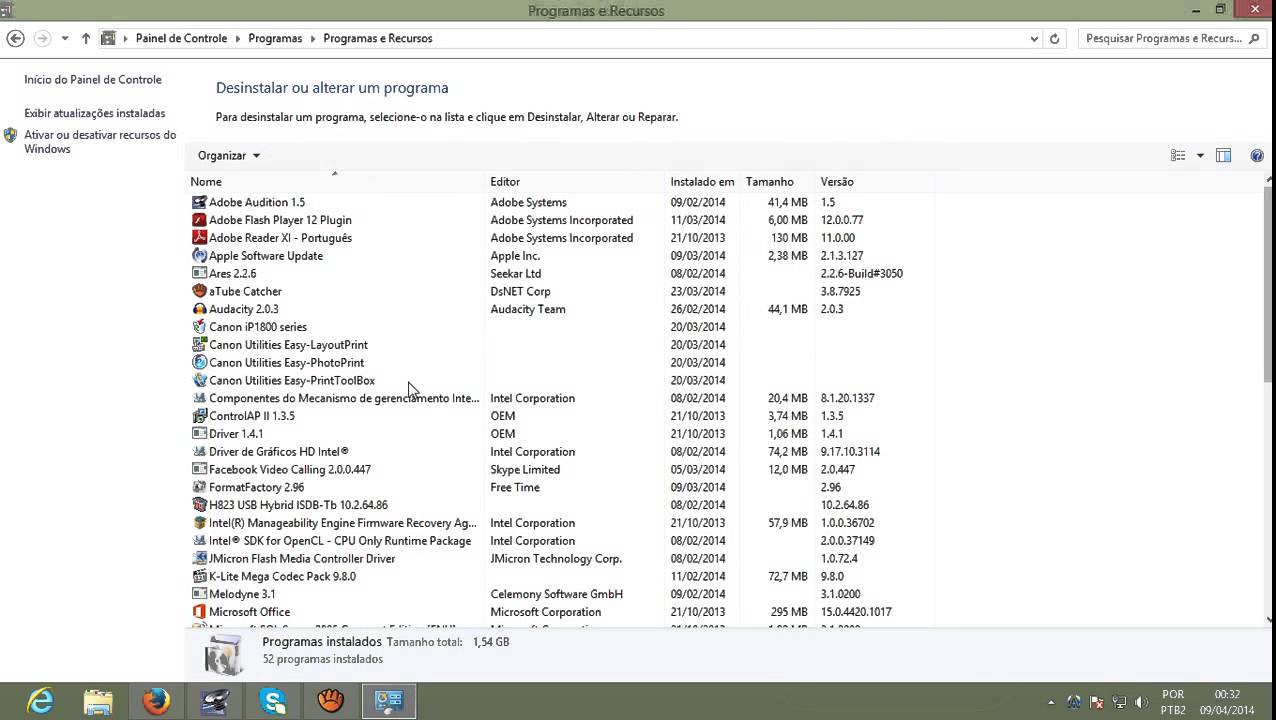1276x720 pixels.
Task: Click the Microsoft Office icon
Action: pyautogui.click(x=199, y=612)
